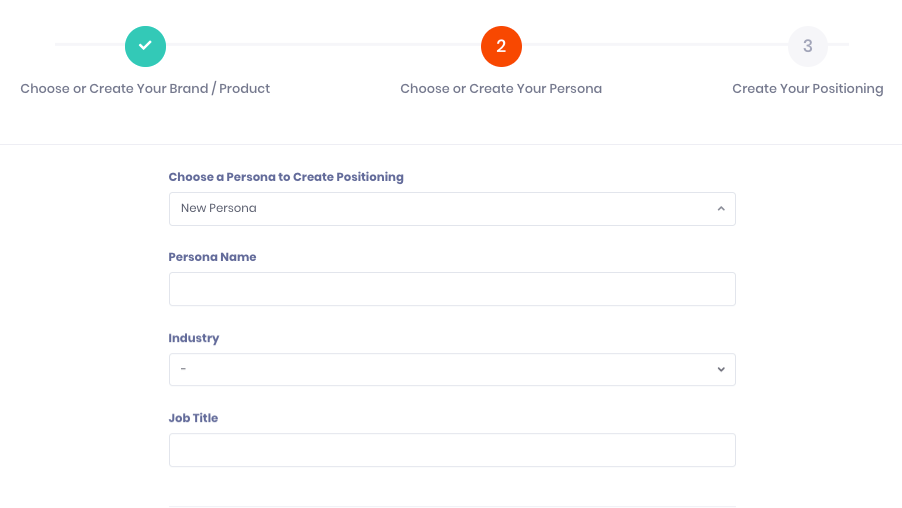Jump to the Create Your Positioning step label
The image size is (902, 508).
coord(808,89)
